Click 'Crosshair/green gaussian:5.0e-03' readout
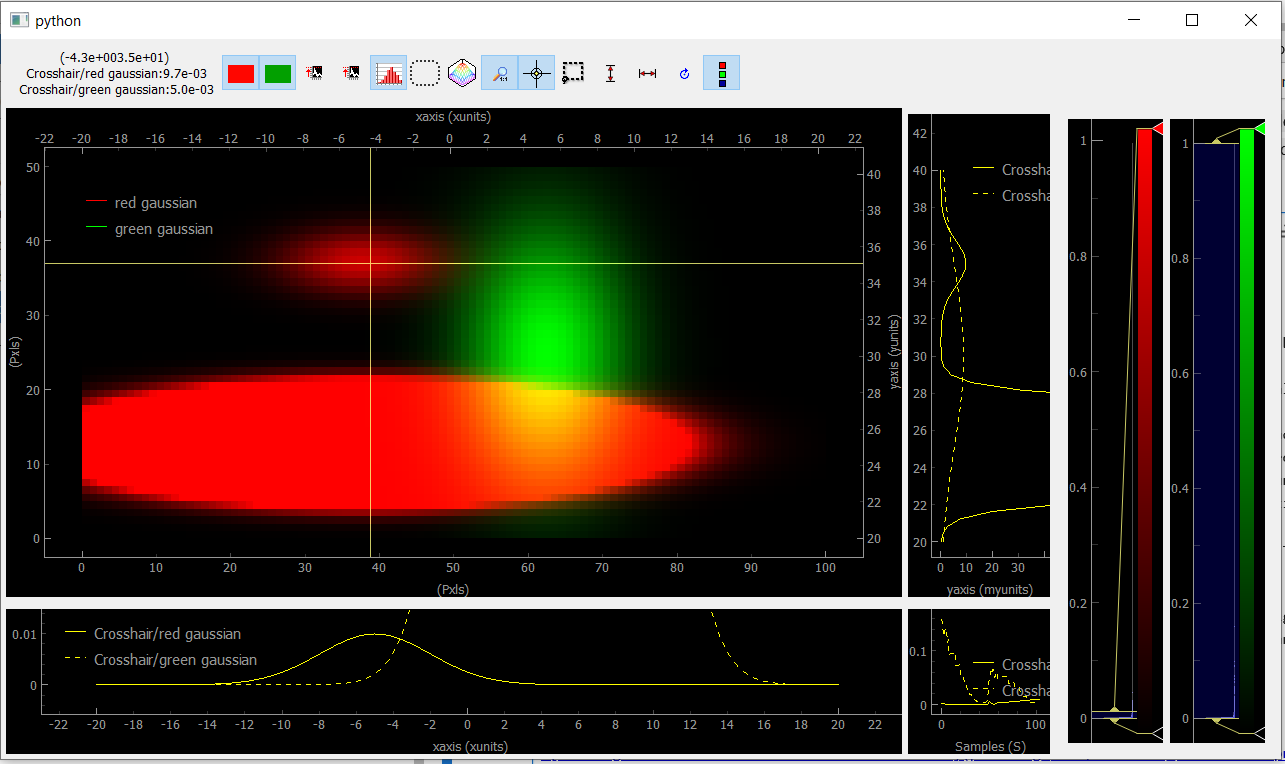The width and height of the screenshot is (1285, 764). (116, 90)
